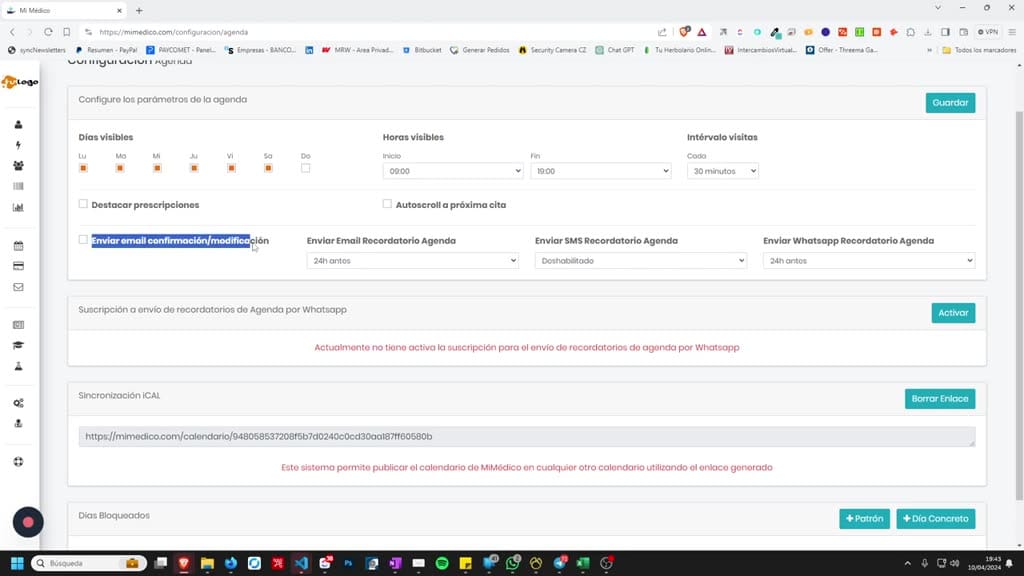Open the Chat GPT bookmark

[x=615, y=50]
